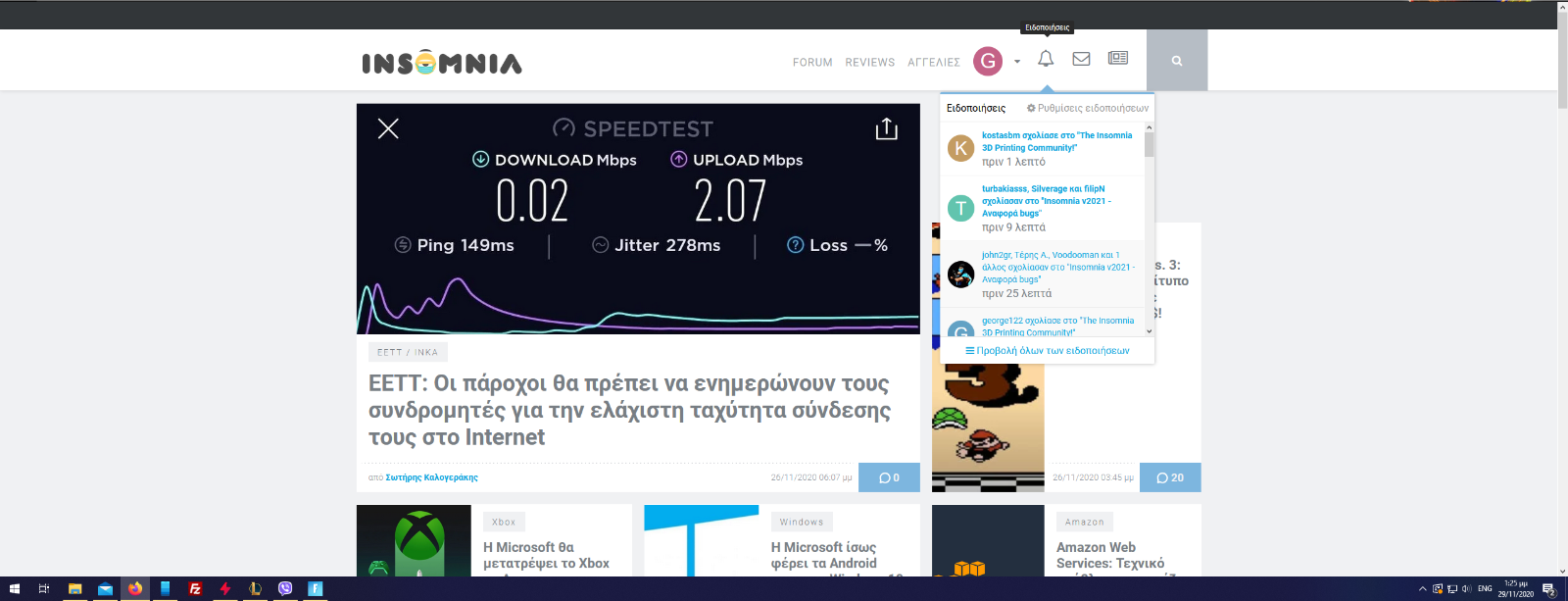The image size is (1568, 601).
Task: Open the Windows article blue thumbnail
Action: click(702, 540)
